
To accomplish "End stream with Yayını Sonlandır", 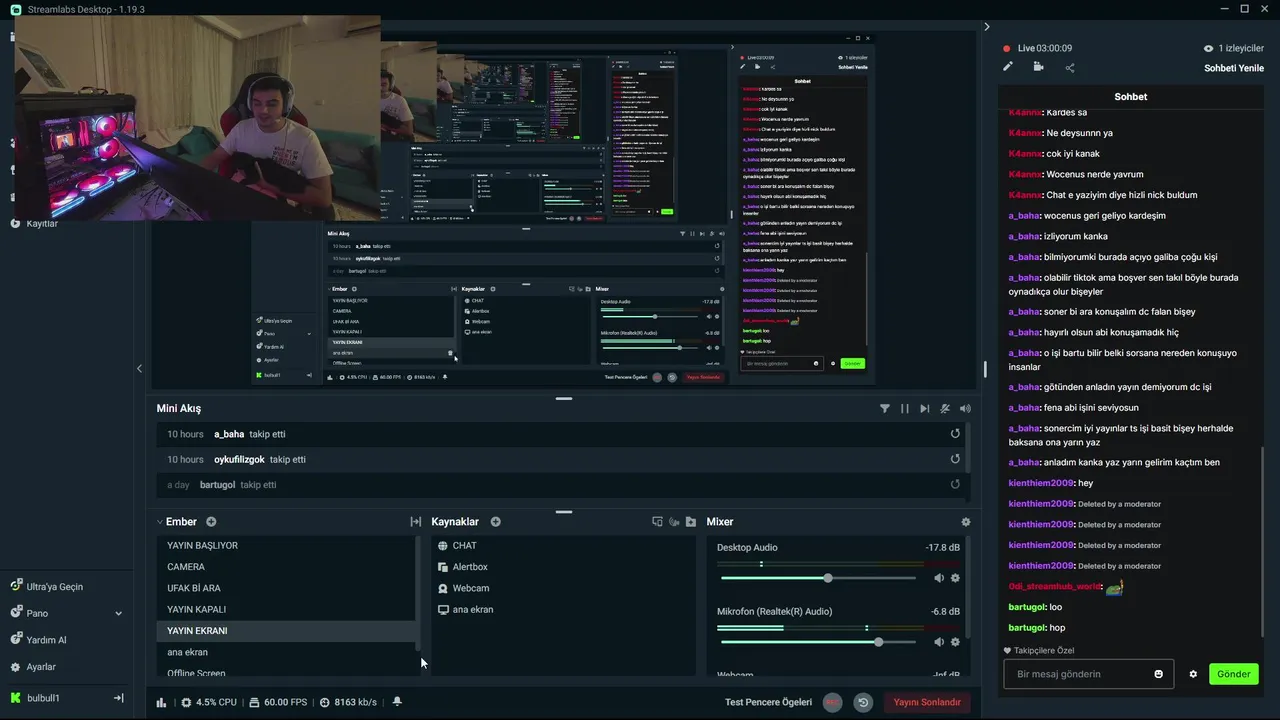I will (927, 702).
